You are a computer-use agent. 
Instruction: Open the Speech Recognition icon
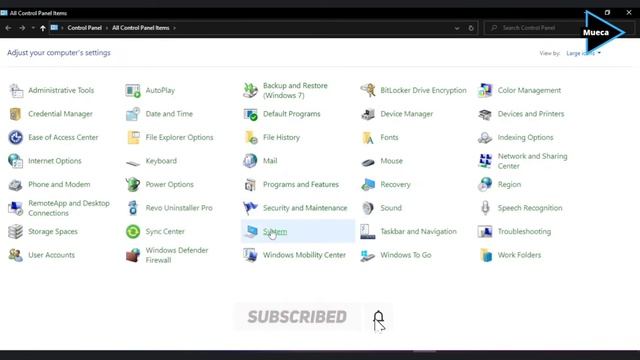tap(485, 208)
